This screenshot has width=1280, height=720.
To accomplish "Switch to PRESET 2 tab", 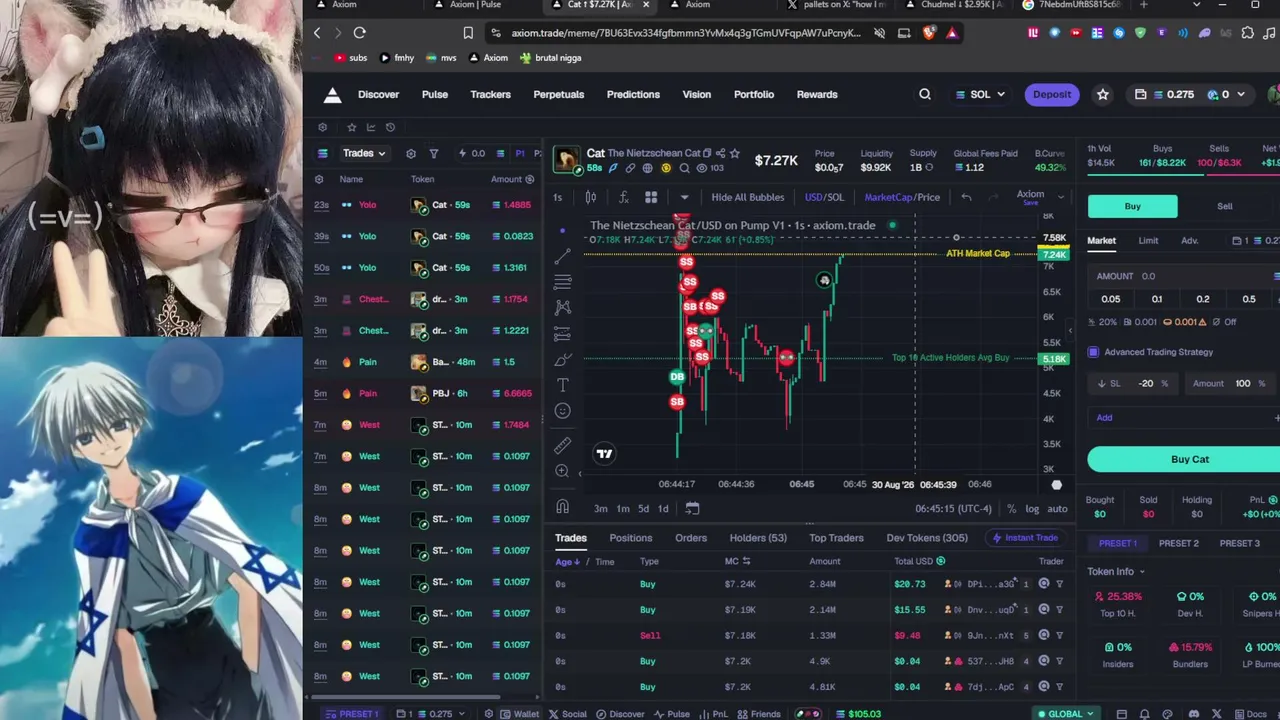I will pyautogui.click(x=1179, y=544).
